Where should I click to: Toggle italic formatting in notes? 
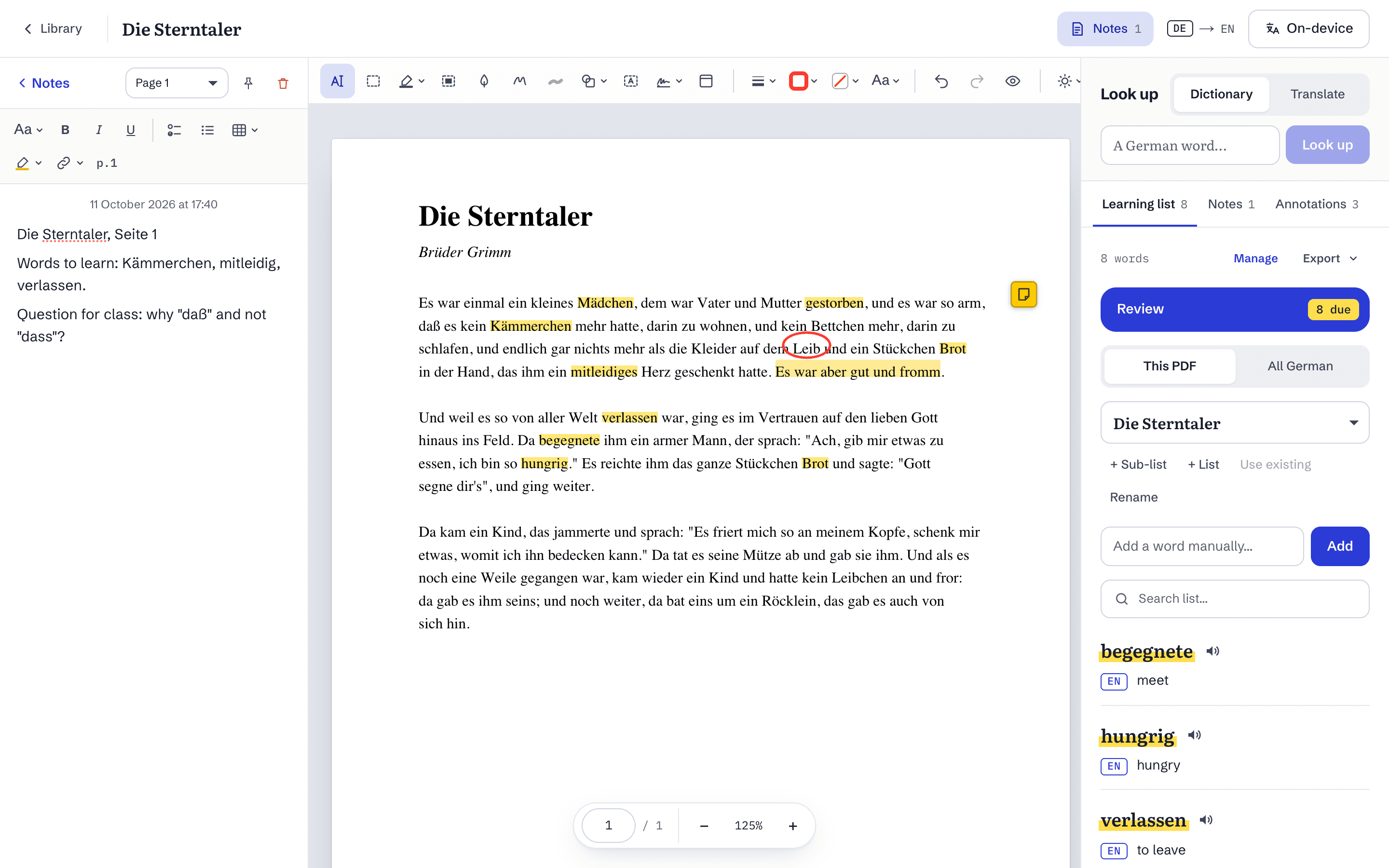point(98,130)
